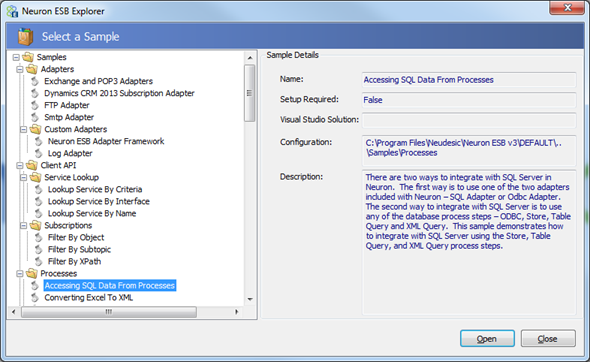This screenshot has height=362, width=590.
Task: Select the FTP Adapter sample
Action: point(67,105)
